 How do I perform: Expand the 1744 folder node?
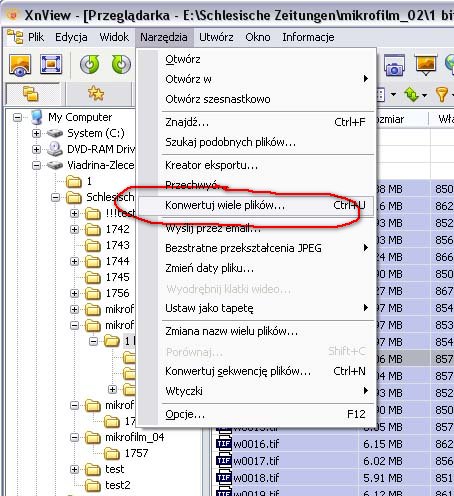pos(75,261)
